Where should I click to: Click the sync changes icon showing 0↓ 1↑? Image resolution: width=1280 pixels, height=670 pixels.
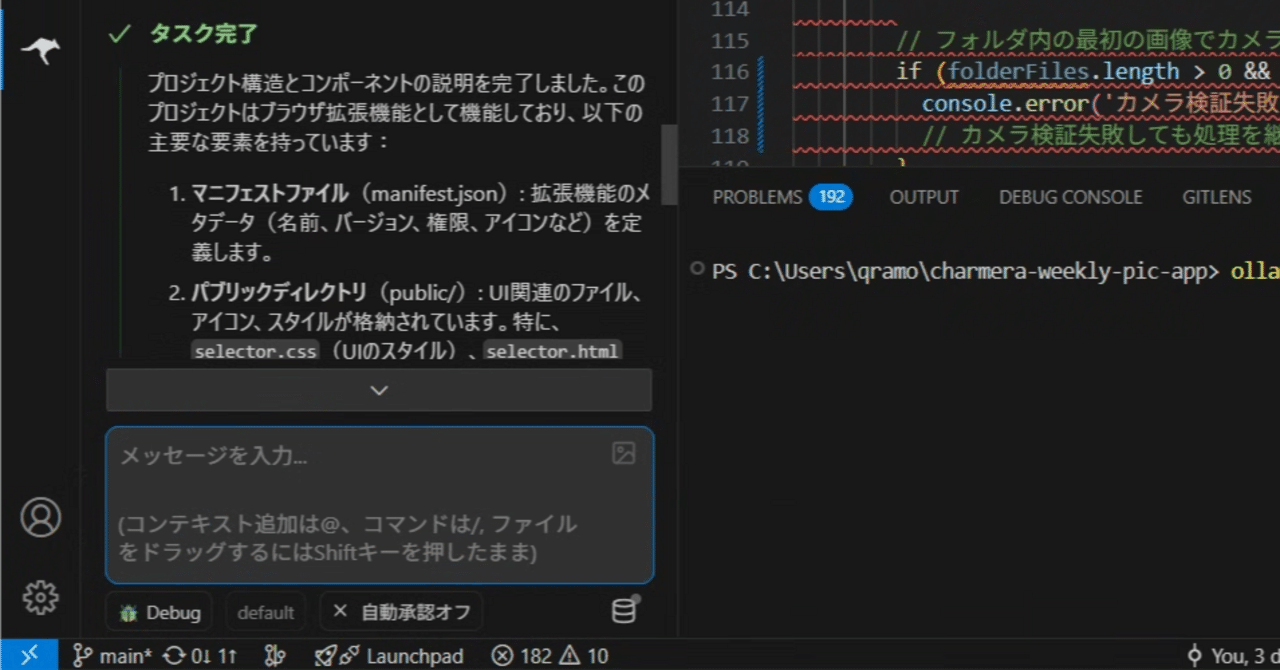[x=200, y=656]
